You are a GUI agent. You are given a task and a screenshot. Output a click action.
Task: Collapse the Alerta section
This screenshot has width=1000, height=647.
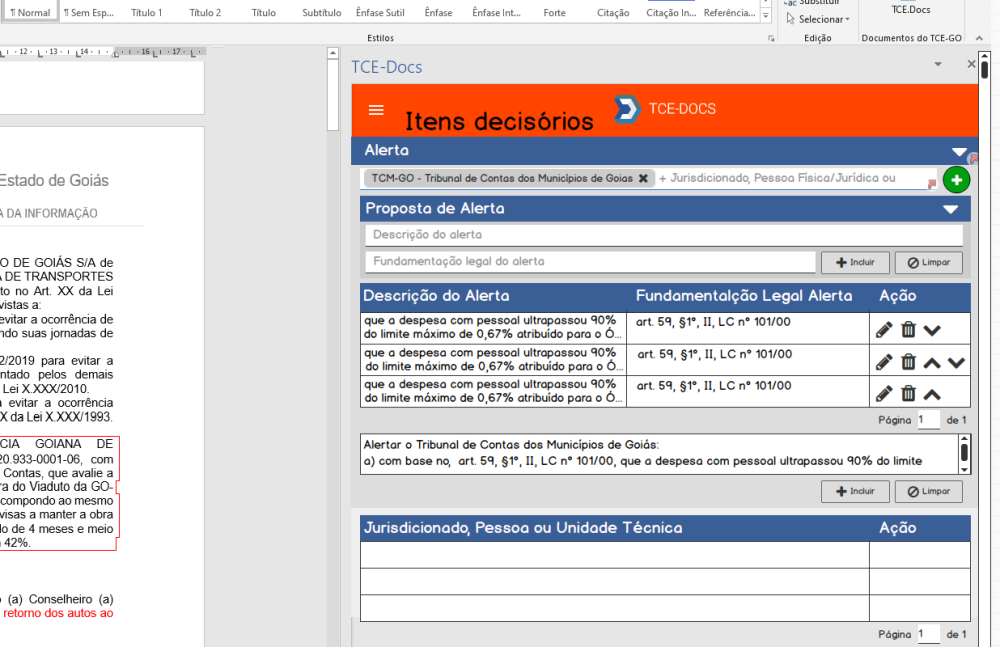(959, 152)
